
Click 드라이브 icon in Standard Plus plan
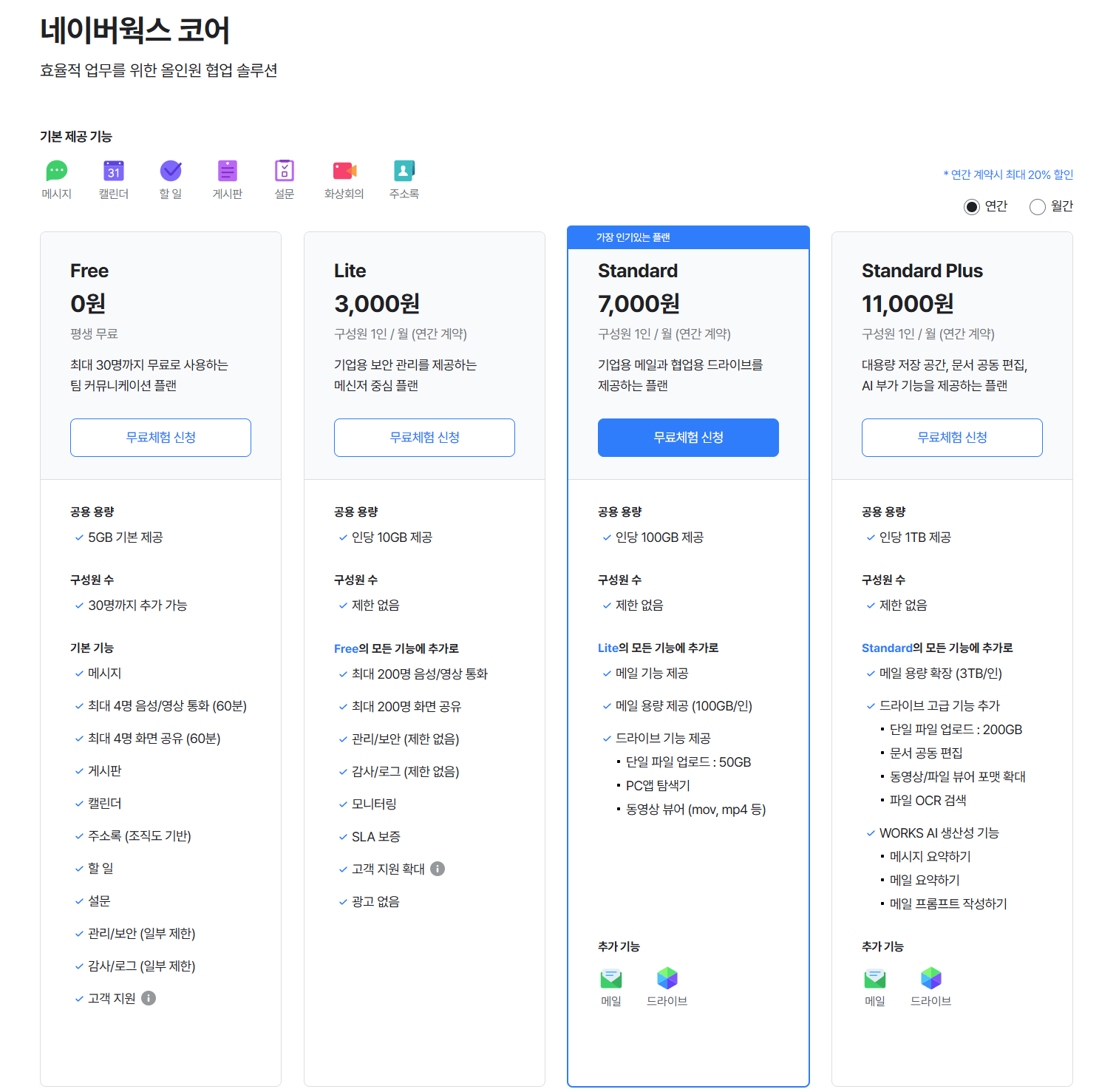(931, 979)
